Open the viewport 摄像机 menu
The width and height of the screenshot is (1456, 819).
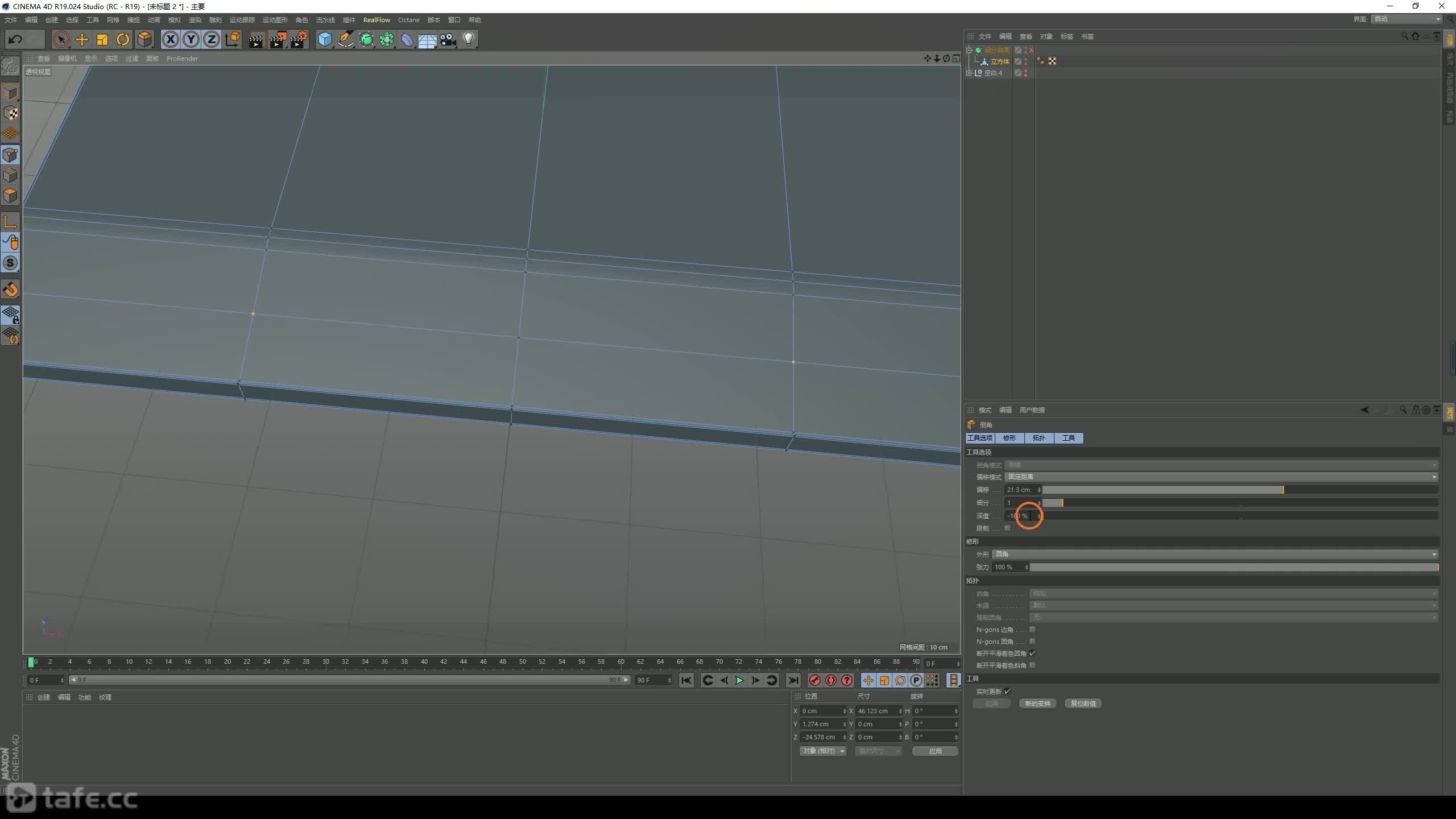tap(67, 59)
